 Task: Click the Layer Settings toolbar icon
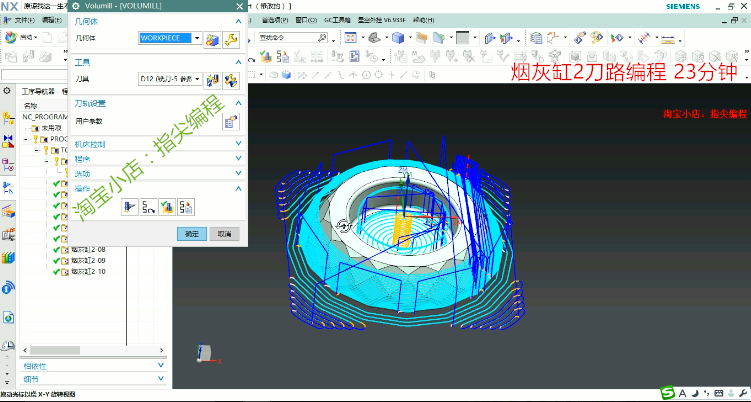(x=536, y=37)
